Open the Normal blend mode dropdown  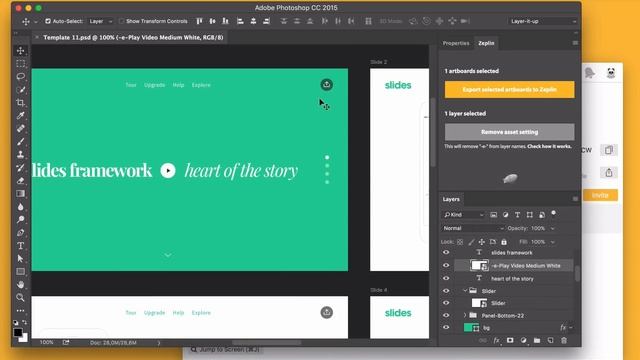(473, 228)
